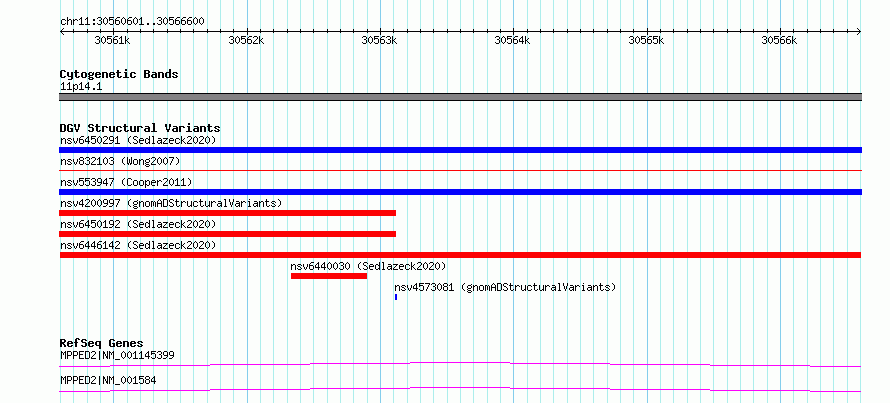890x403 pixels.
Task: Click the nsv6446142 red variant bar
Action: click(x=460, y=255)
